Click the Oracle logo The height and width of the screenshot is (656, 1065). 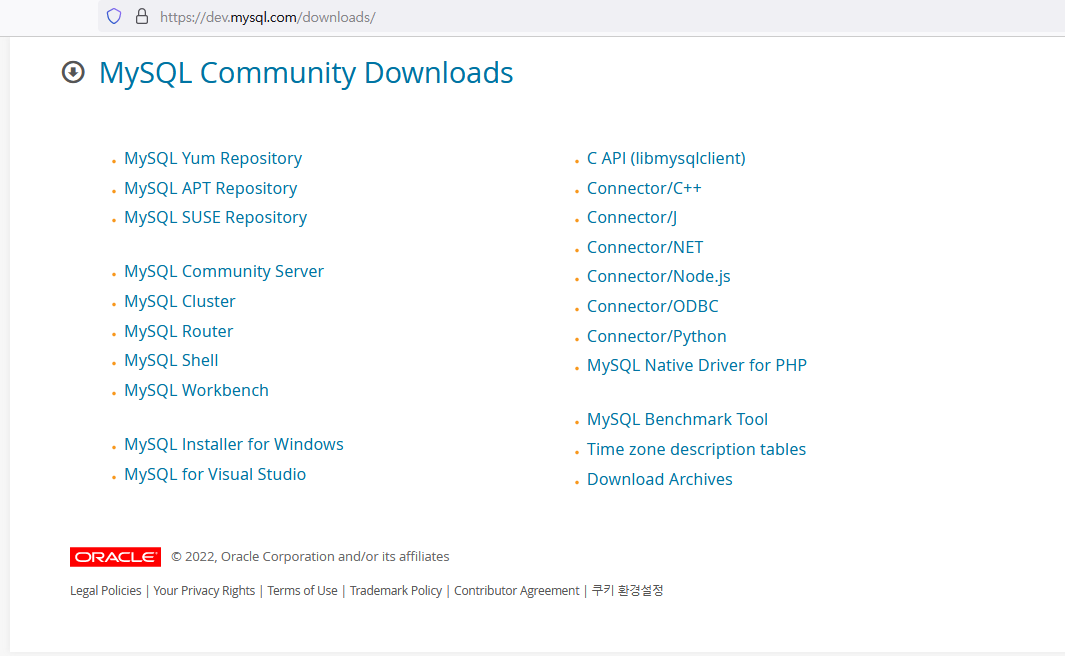coord(115,557)
